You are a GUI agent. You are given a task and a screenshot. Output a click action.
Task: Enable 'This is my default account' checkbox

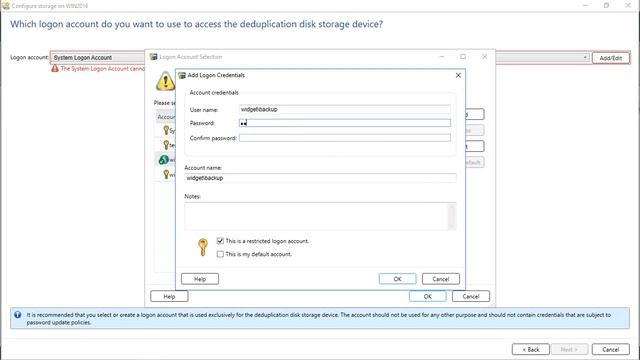pyautogui.click(x=220, y=254)
